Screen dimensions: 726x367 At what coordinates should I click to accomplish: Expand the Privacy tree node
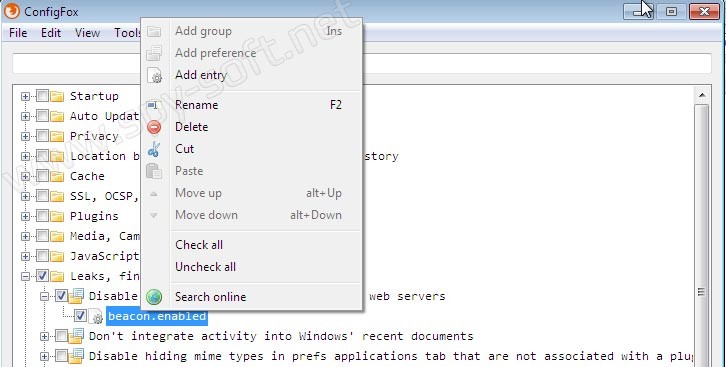coord(25,137)
